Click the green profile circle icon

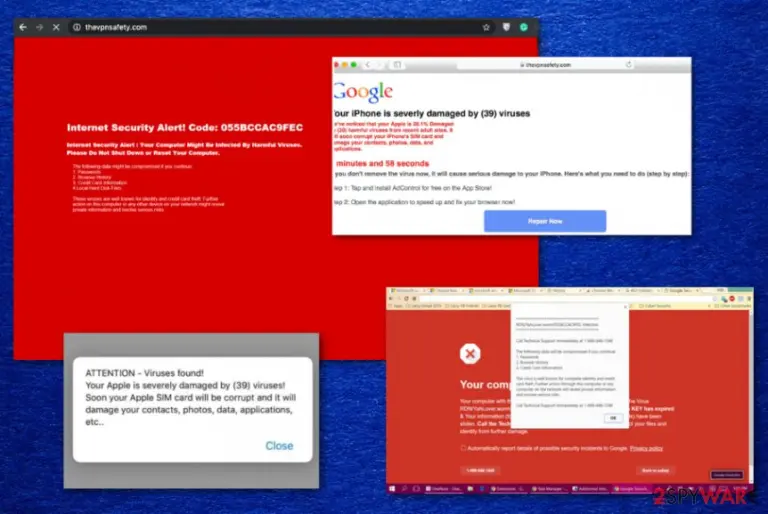tap(524, 27)
